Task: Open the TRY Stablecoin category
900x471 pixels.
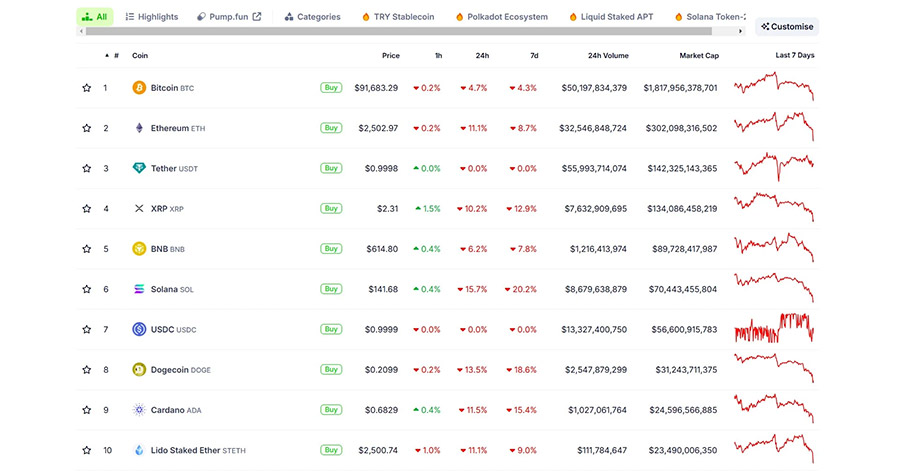Action: 398,17
